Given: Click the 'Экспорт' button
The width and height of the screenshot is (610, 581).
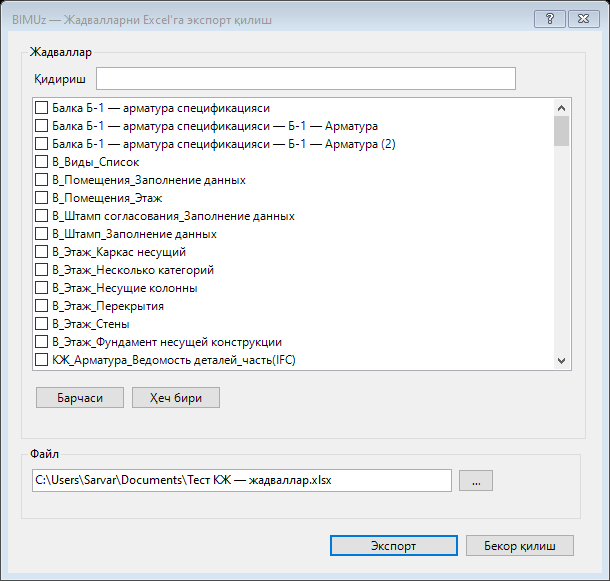Looking at the screenshot, I should (x=394, y=546).
